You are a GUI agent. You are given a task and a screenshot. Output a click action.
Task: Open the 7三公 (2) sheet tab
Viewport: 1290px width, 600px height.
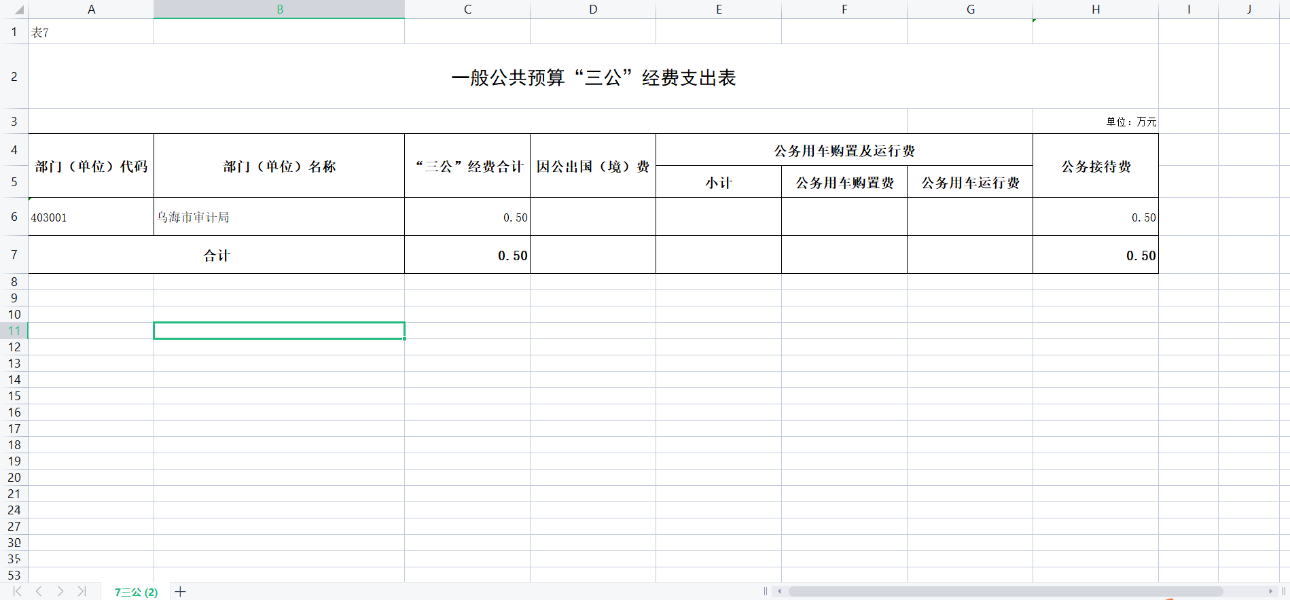(x=136, y=592)
